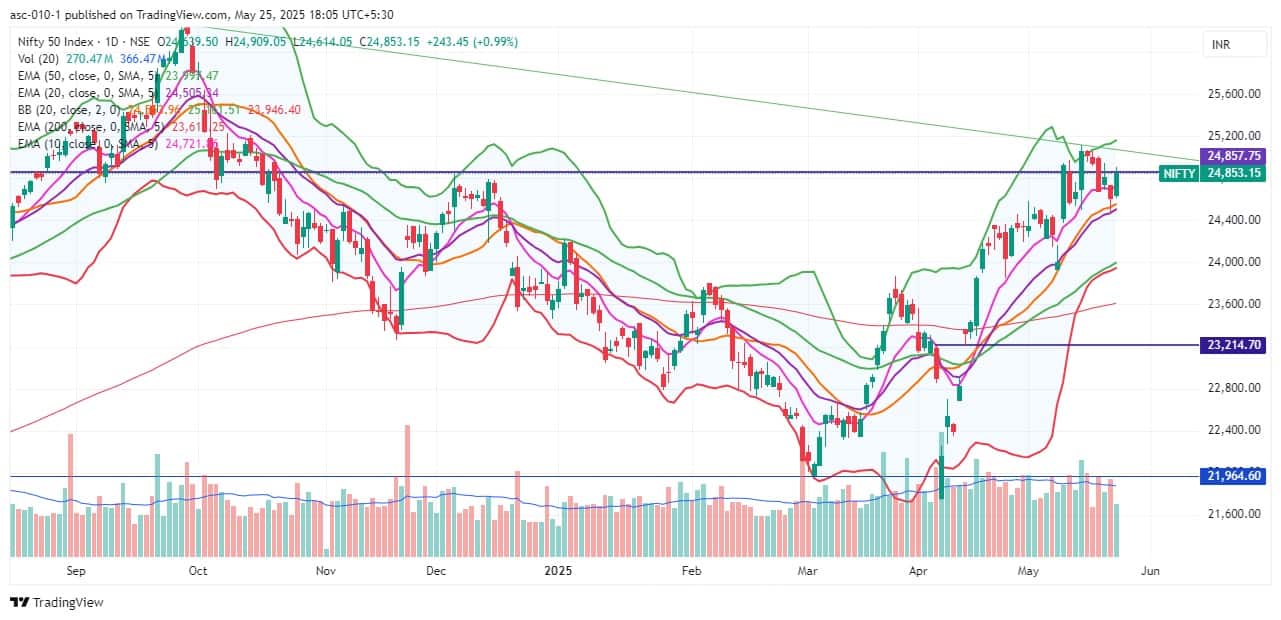
Task: Click the Sep label on time axis
Action: click(76, 571)
